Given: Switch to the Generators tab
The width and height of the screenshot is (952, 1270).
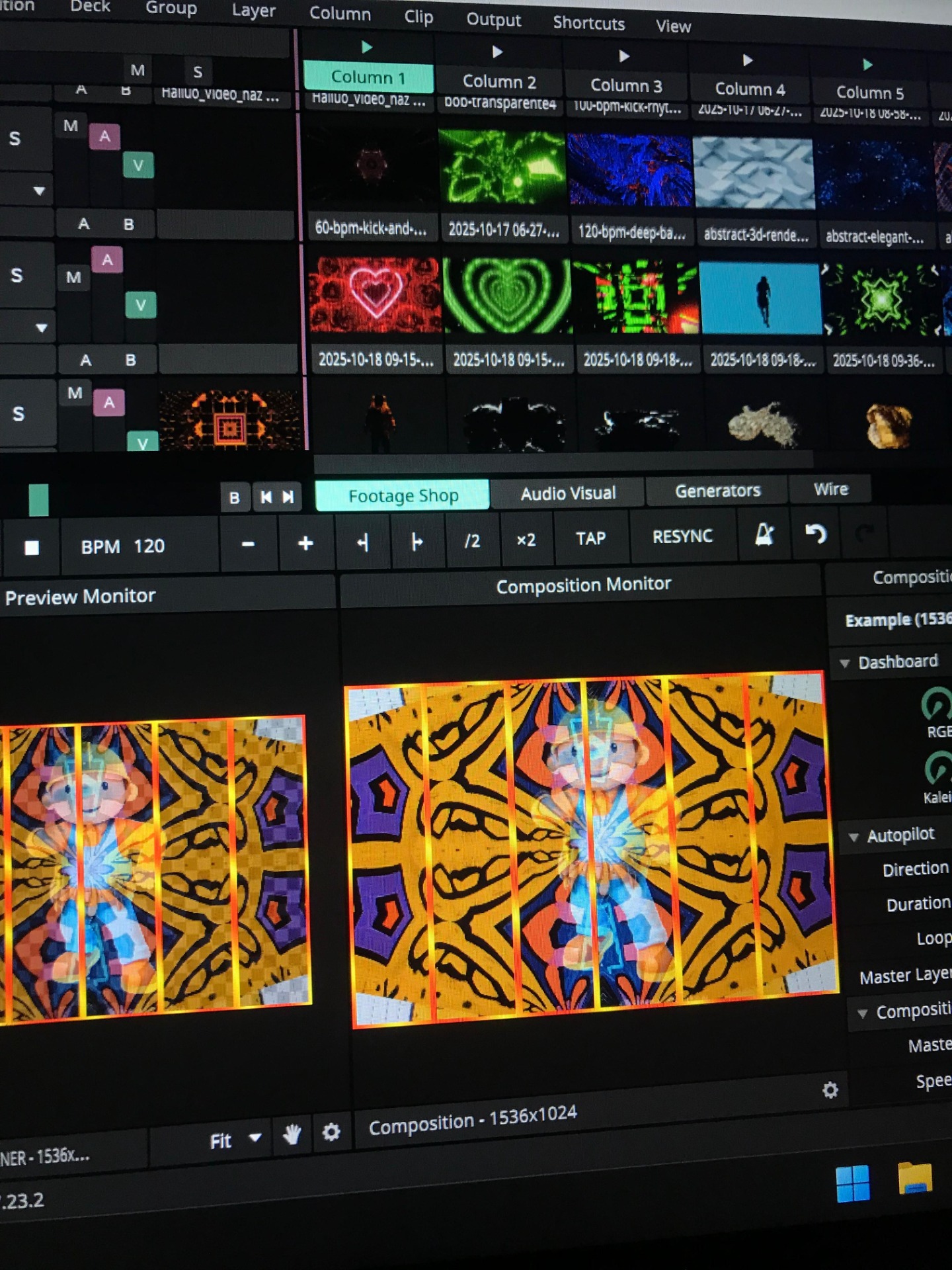Looking at the screenshot, I should click(x=717, y=491).
